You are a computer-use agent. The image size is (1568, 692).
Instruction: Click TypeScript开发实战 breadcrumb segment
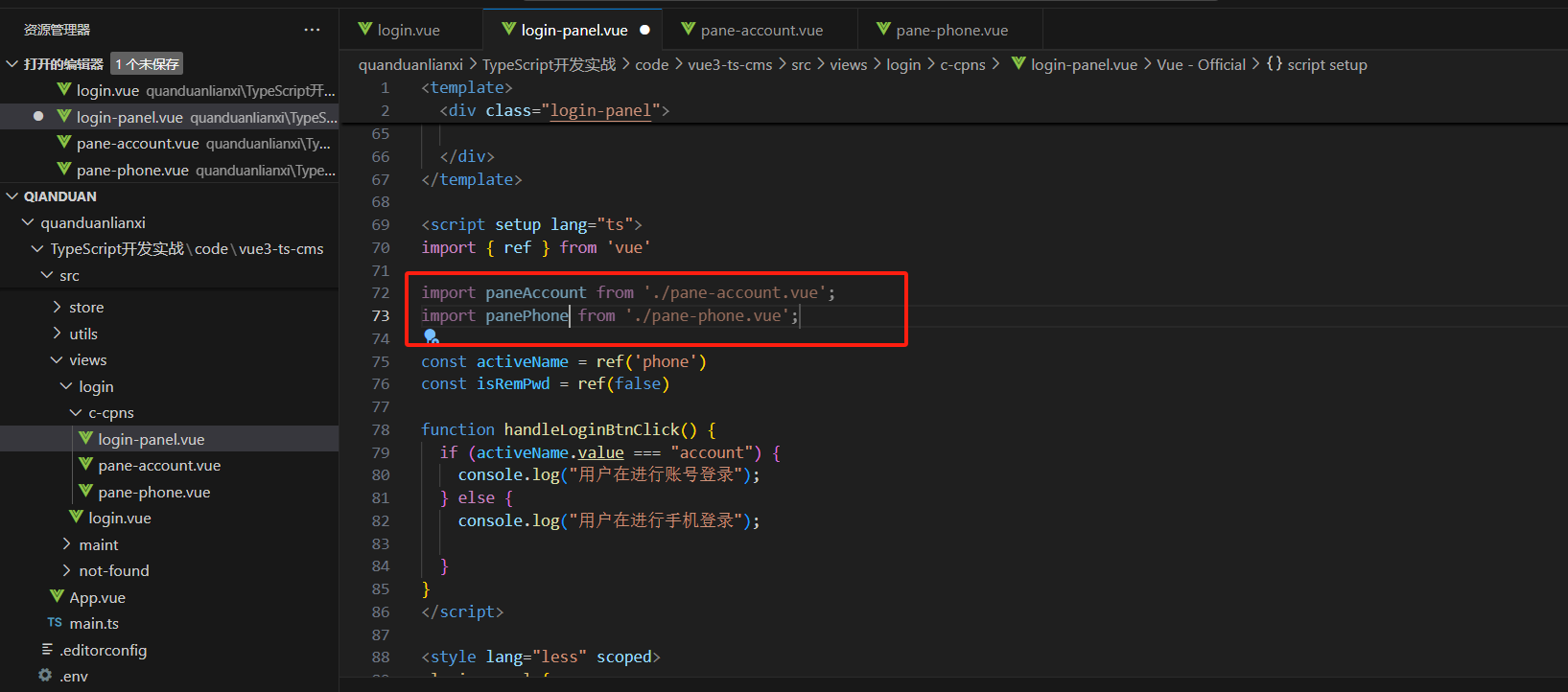point(550,64)
